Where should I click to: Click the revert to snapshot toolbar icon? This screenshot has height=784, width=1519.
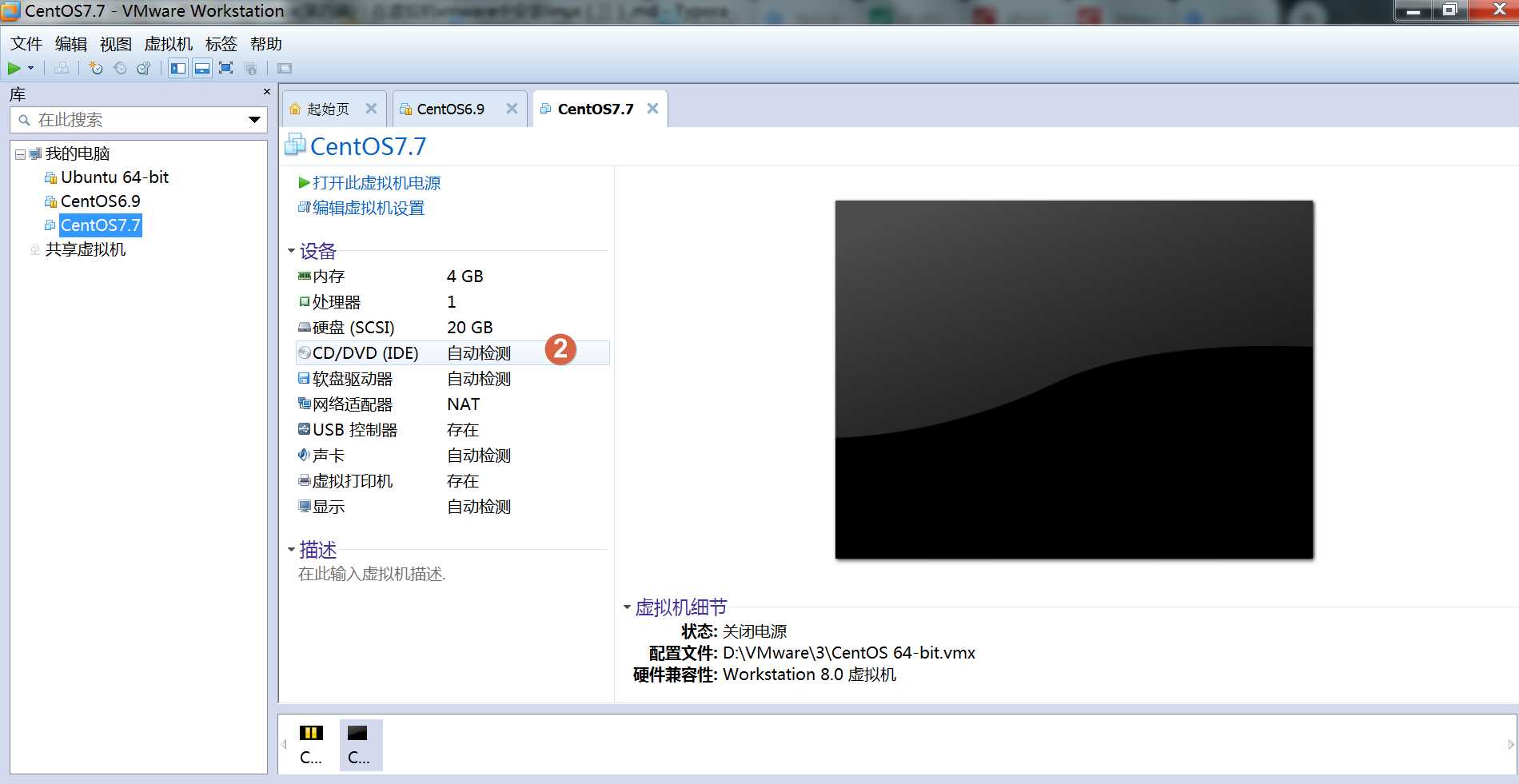click(x=120, y=69)
